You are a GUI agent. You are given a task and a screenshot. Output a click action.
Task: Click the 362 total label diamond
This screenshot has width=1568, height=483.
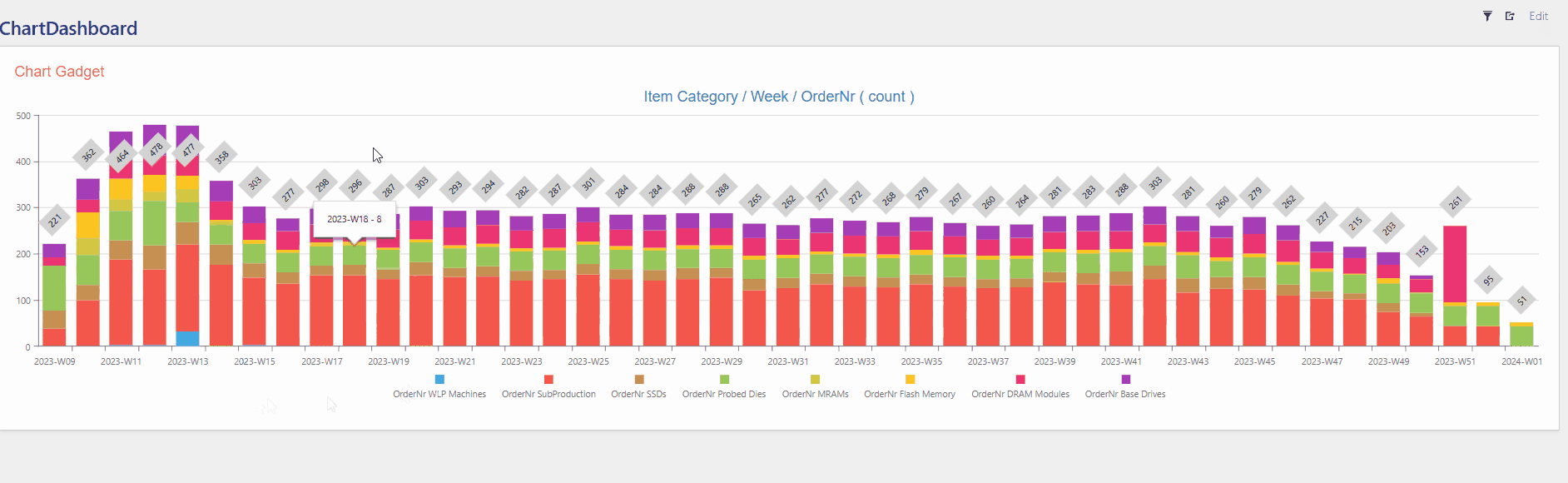click(88, 155)
